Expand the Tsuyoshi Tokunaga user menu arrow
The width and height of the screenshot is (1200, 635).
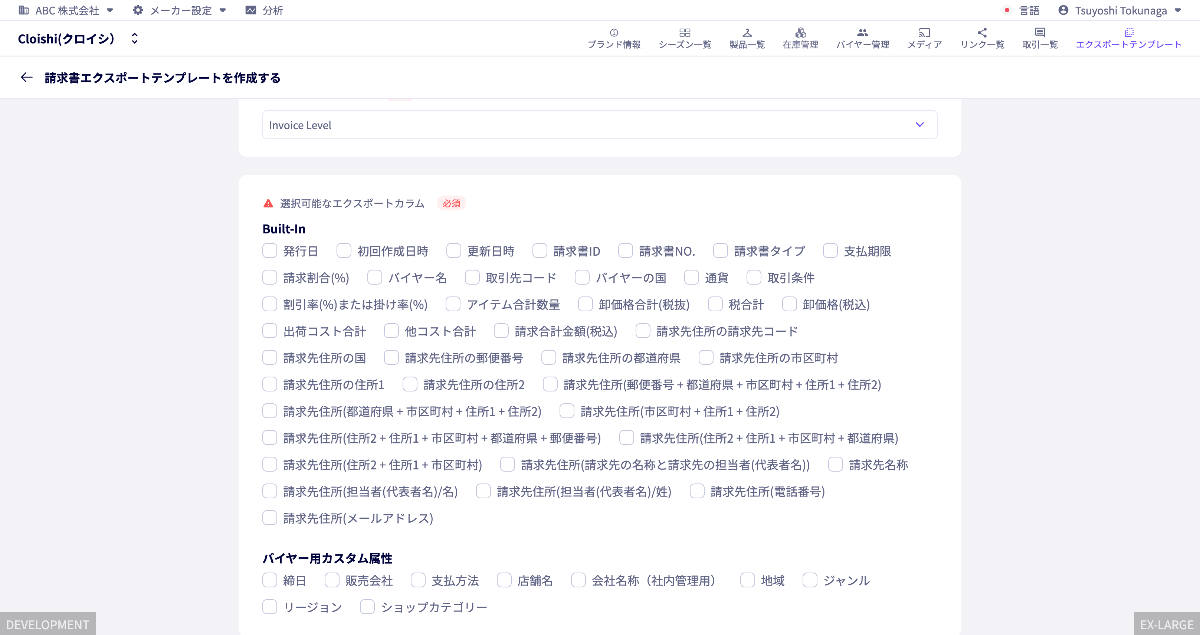click(x=1177, y=10)
